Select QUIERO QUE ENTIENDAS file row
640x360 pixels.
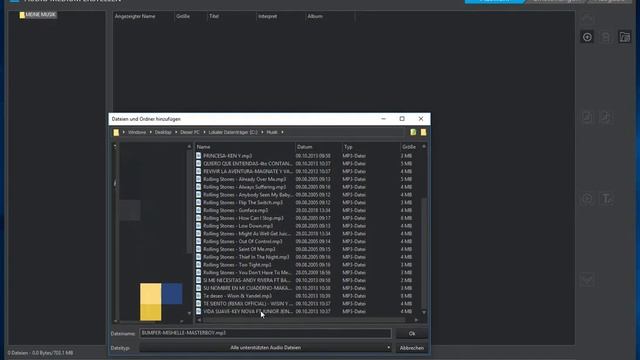click(x=307, y=164)
